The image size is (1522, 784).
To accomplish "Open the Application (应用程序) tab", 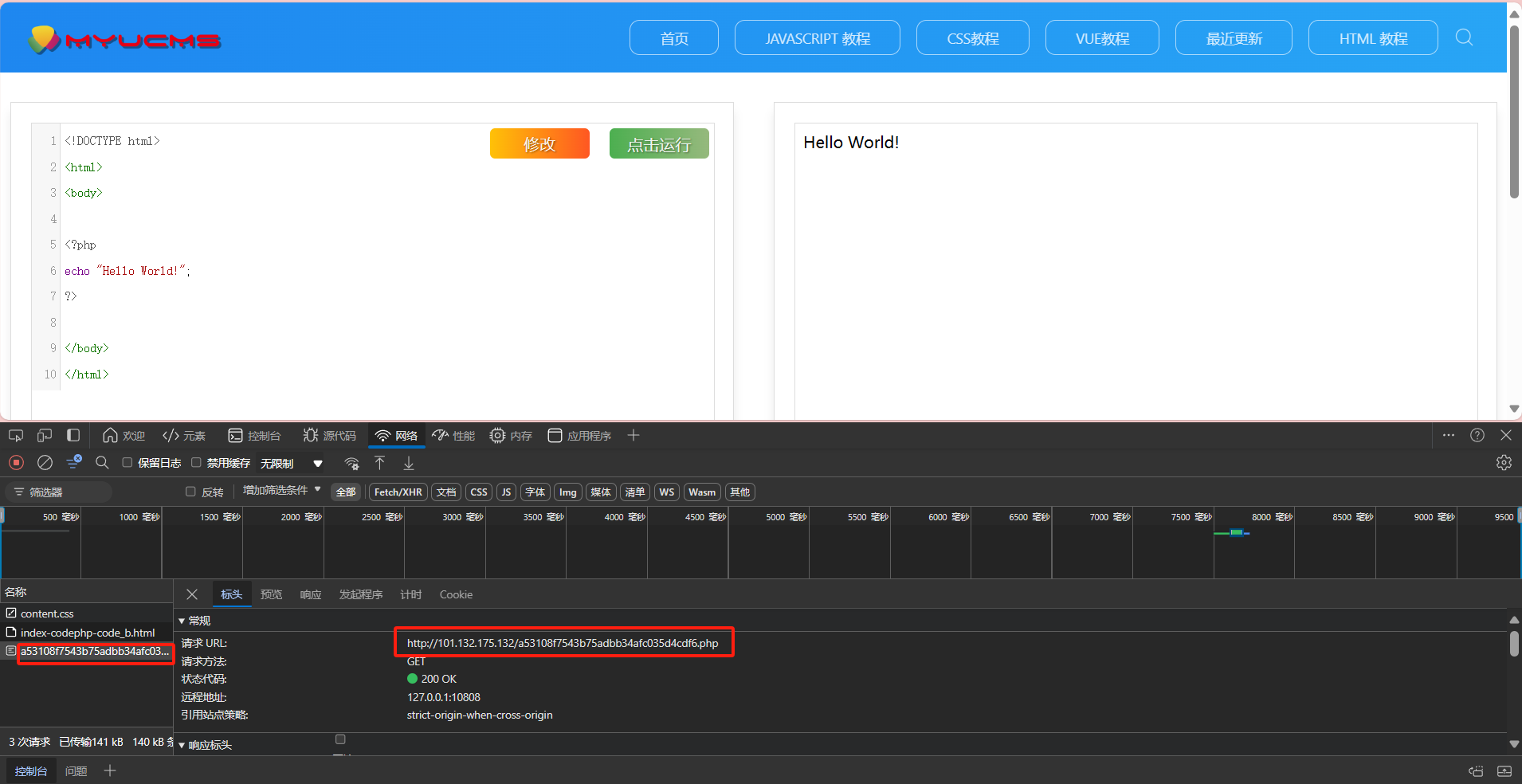I will click(579, 435).
